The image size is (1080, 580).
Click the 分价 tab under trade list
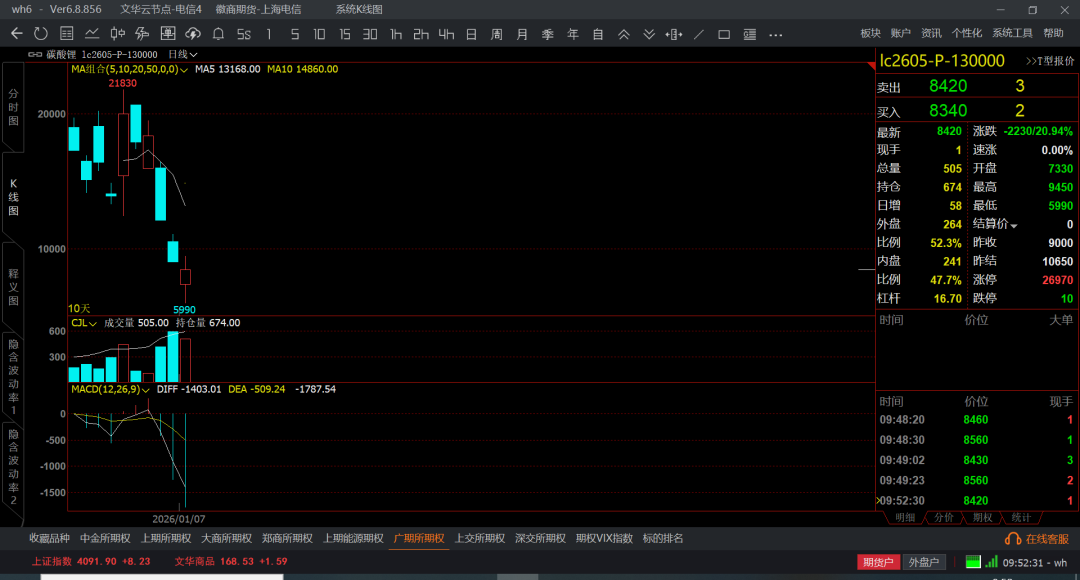pyautogui.click(x=943, y=517)
